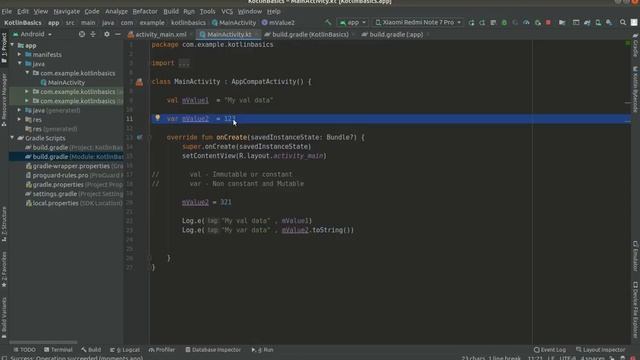Open Project panel settings gear
Image resolution: width=640 pixels, height=360 pixels.
pos(107,34)
